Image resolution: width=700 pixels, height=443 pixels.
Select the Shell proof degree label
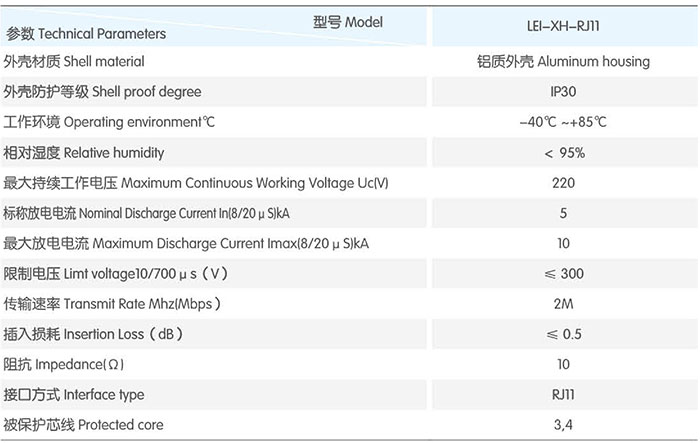pos(102,92)
